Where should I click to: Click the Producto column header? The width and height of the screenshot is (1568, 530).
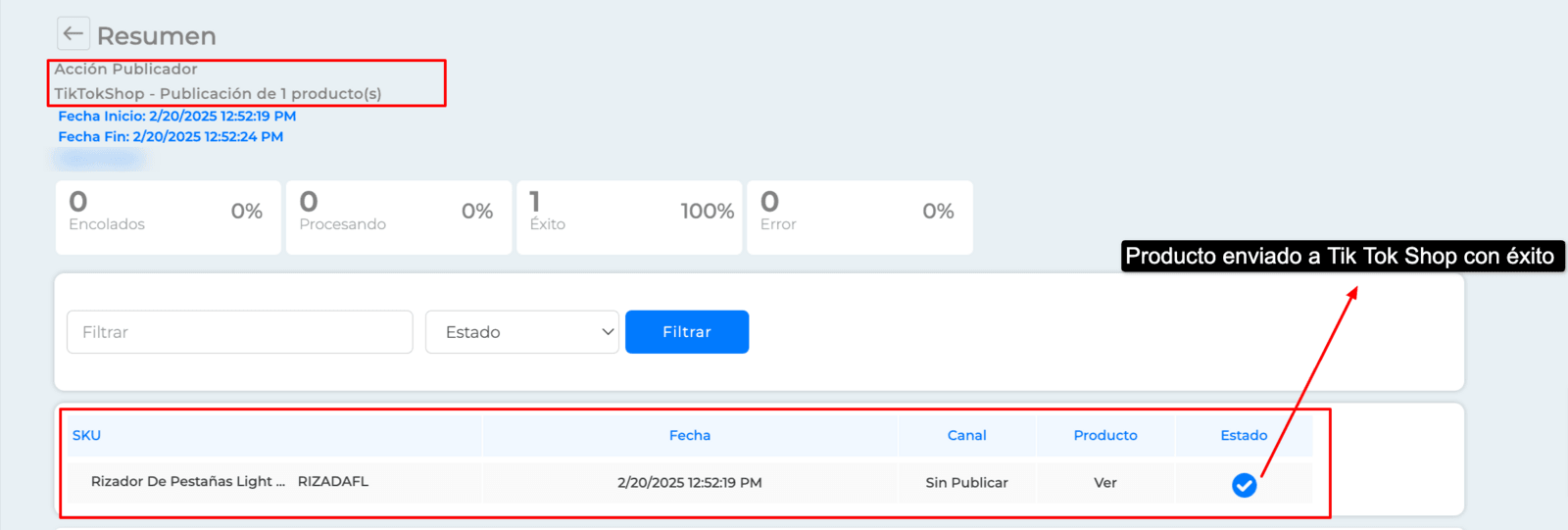(1105, 435)
